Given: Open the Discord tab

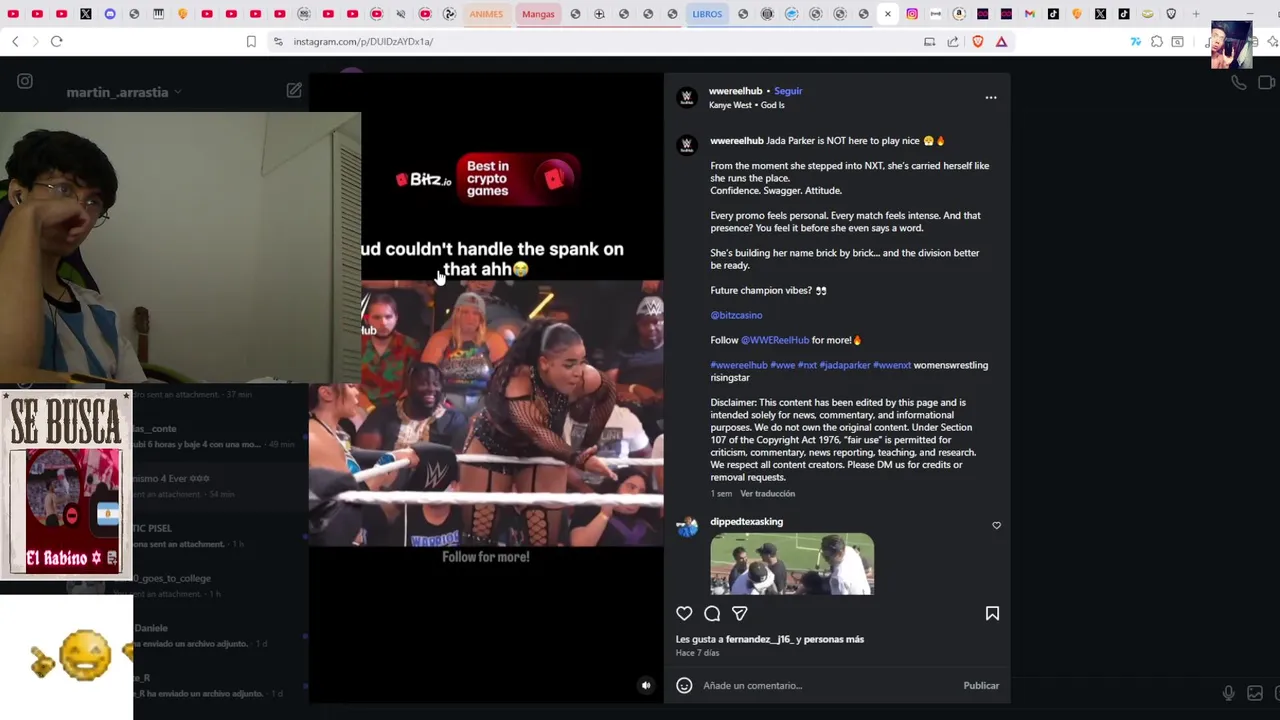Looking at the screenshot, I should pos(110,14).
